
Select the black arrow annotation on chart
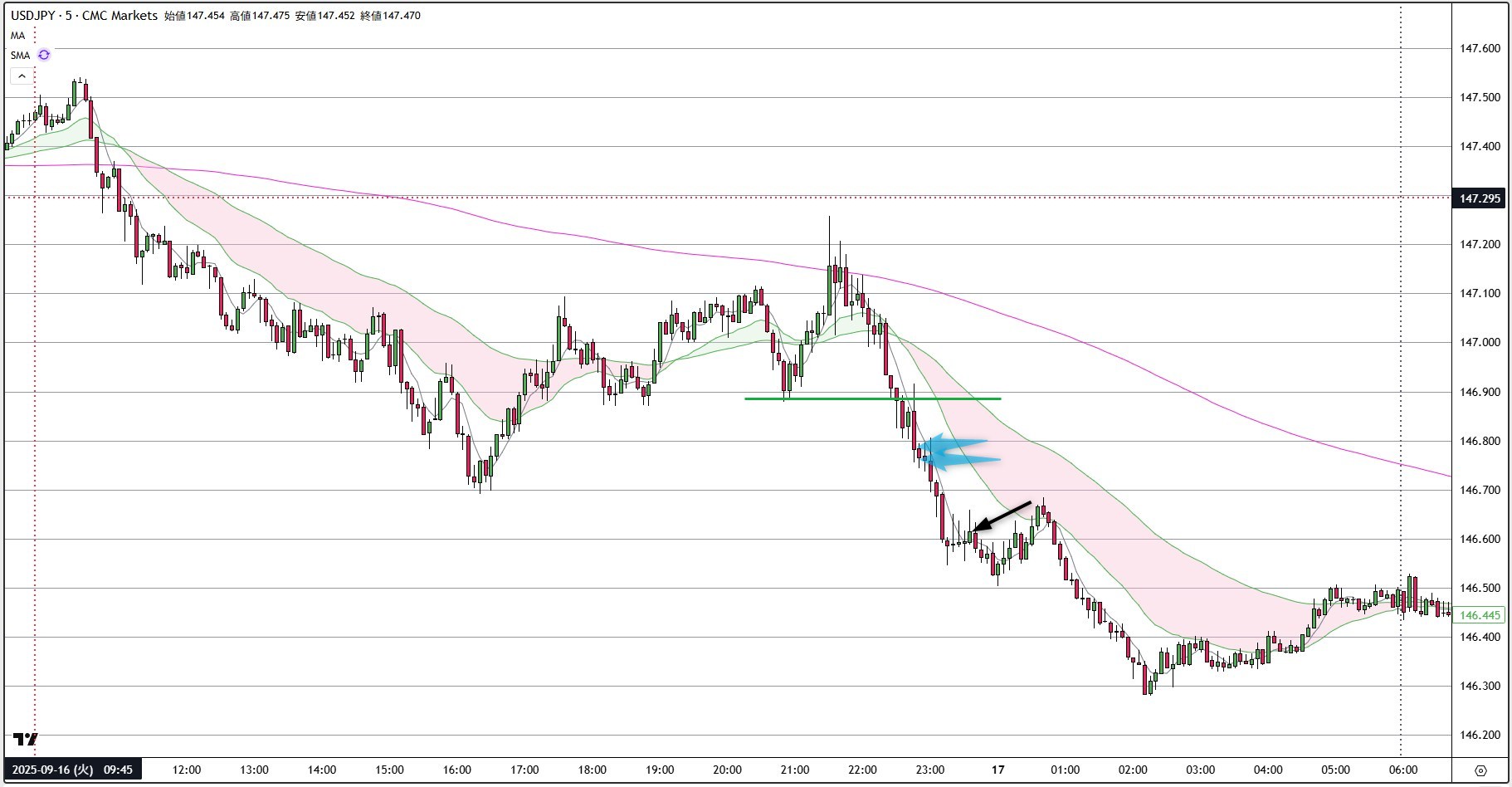[x=1002, y=516]
